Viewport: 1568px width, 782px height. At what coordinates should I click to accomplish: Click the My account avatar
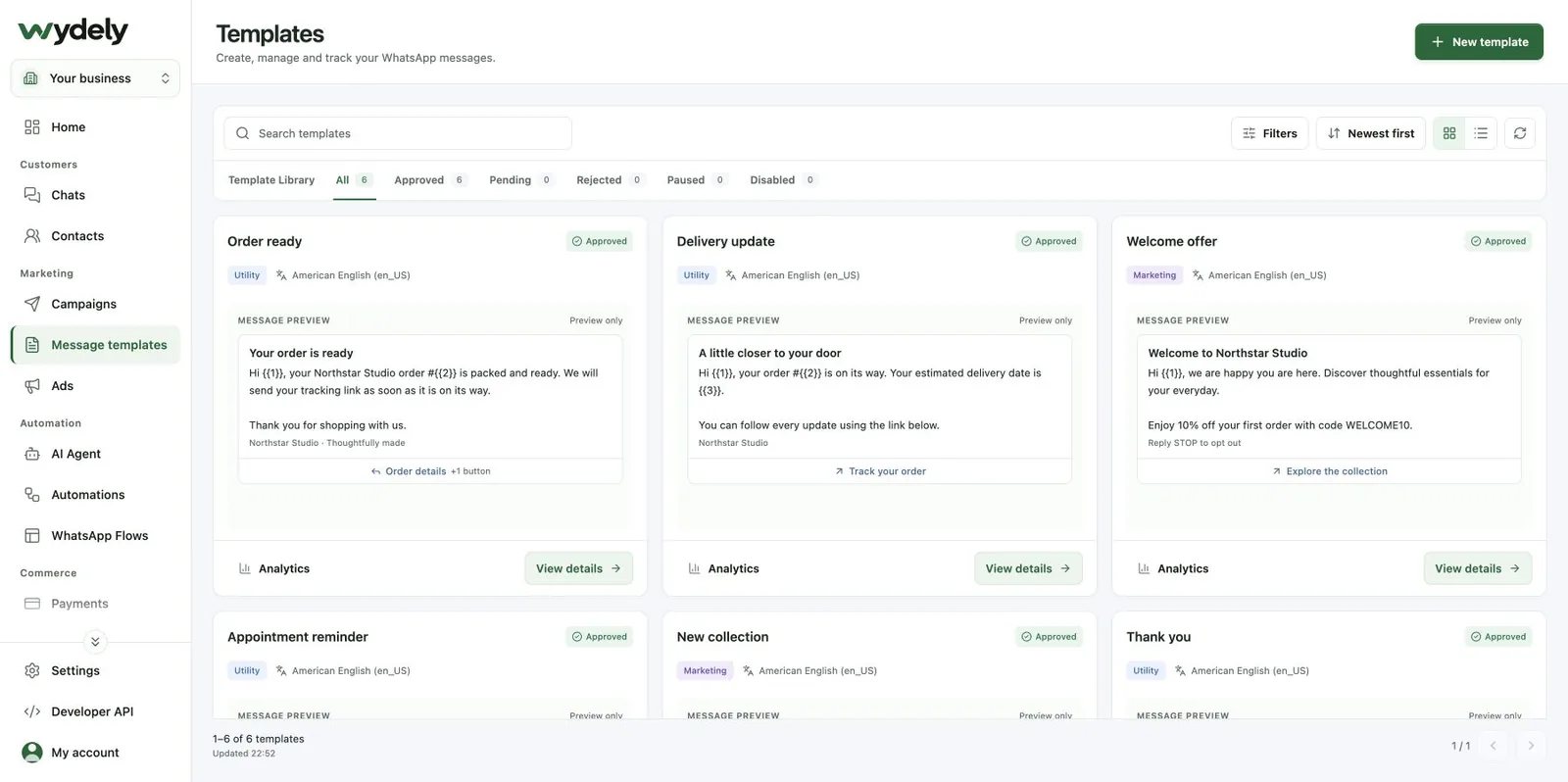click(x=32, y=753)
